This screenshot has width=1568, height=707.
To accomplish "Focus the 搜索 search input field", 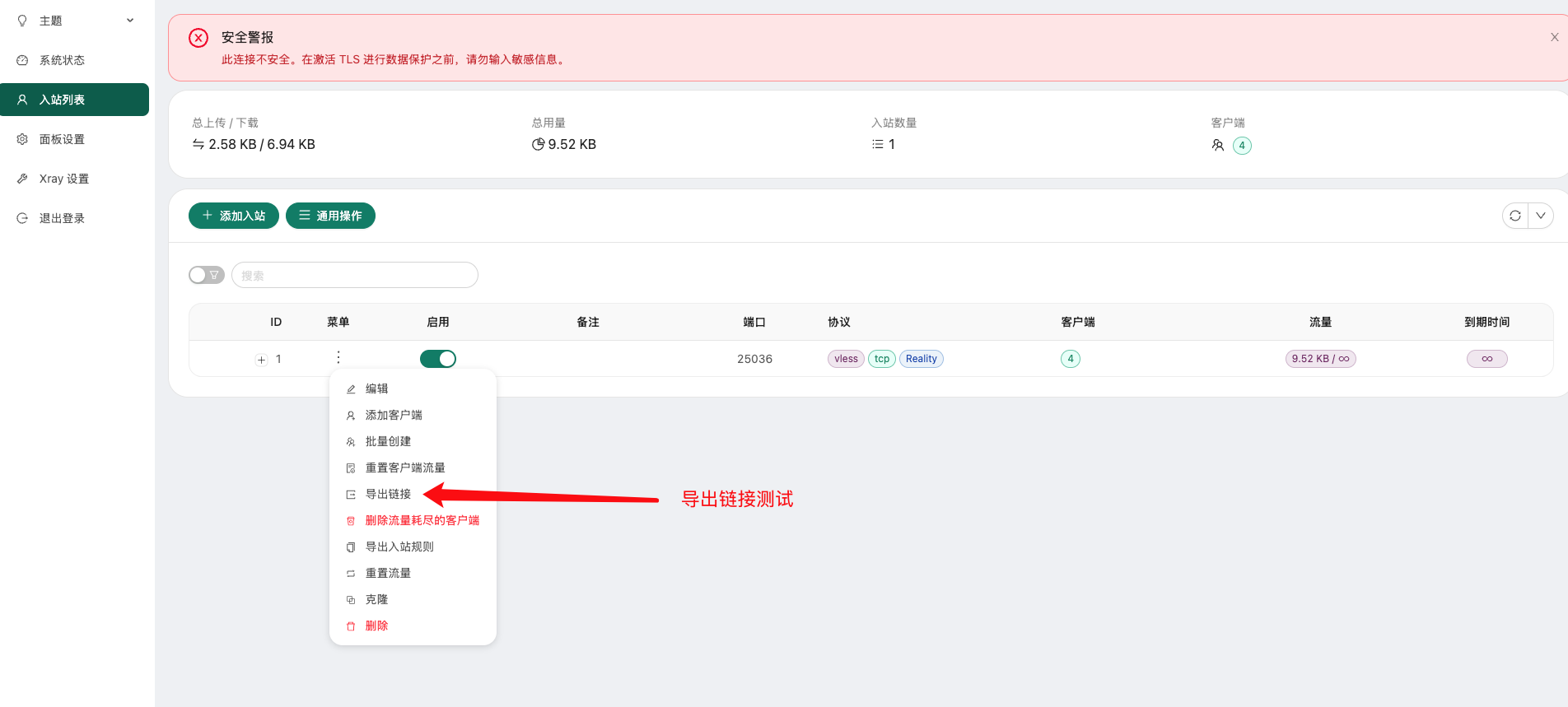I will click(x=355, y=275).
